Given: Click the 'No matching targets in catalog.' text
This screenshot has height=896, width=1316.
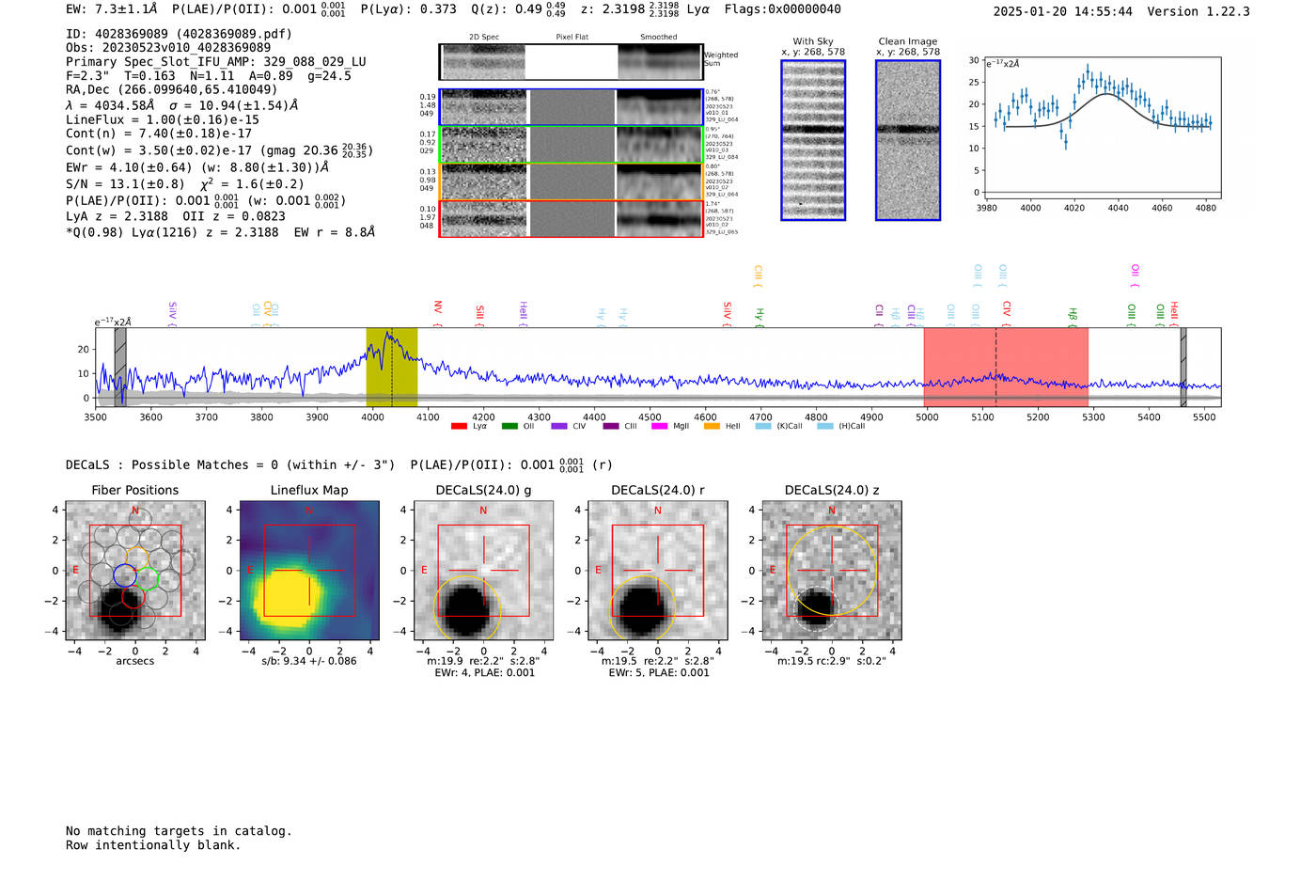Looking at the screenshot, I should (179, 831).
